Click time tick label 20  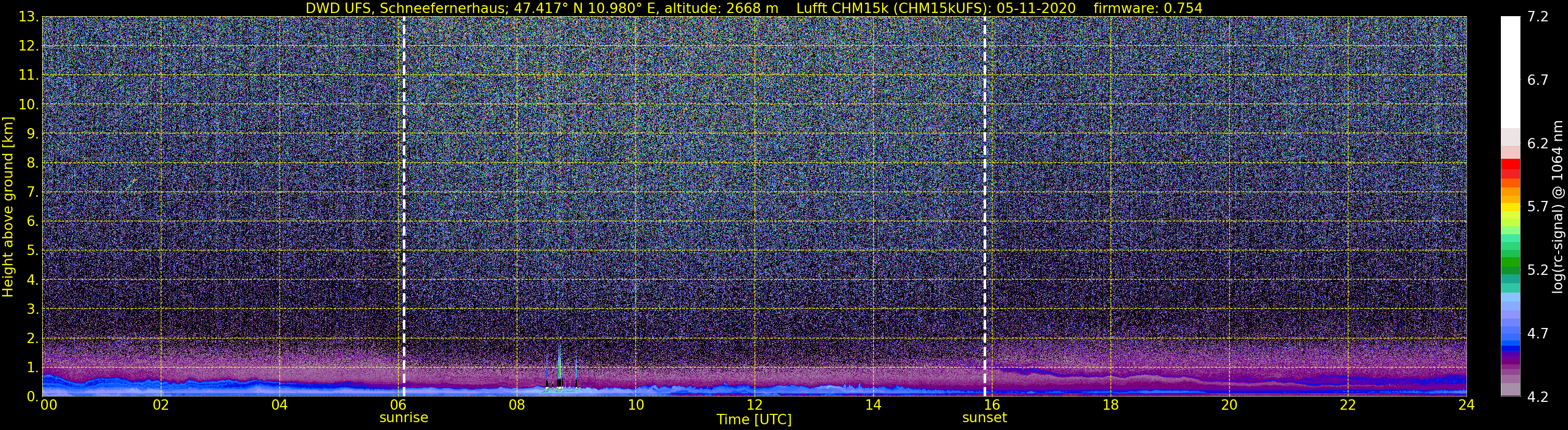tap(1229, 404)
